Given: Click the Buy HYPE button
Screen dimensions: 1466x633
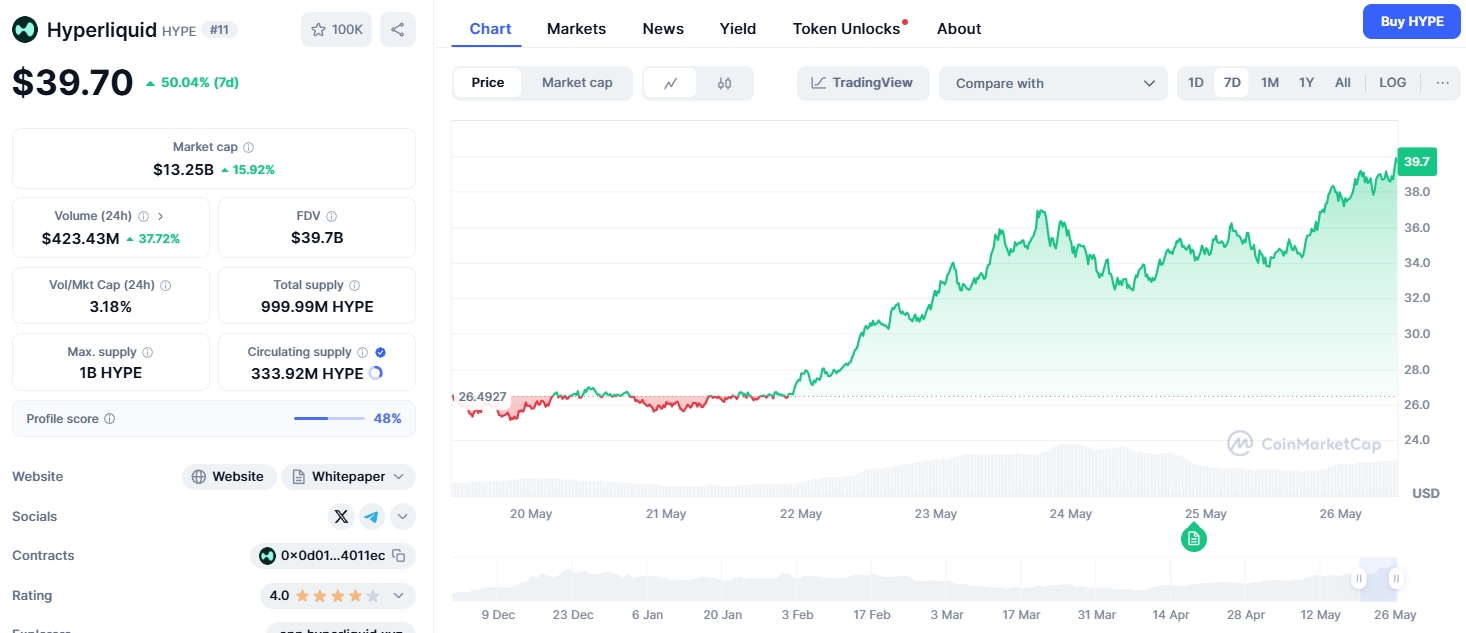Looking at the screenshot, I should 1412,21.
